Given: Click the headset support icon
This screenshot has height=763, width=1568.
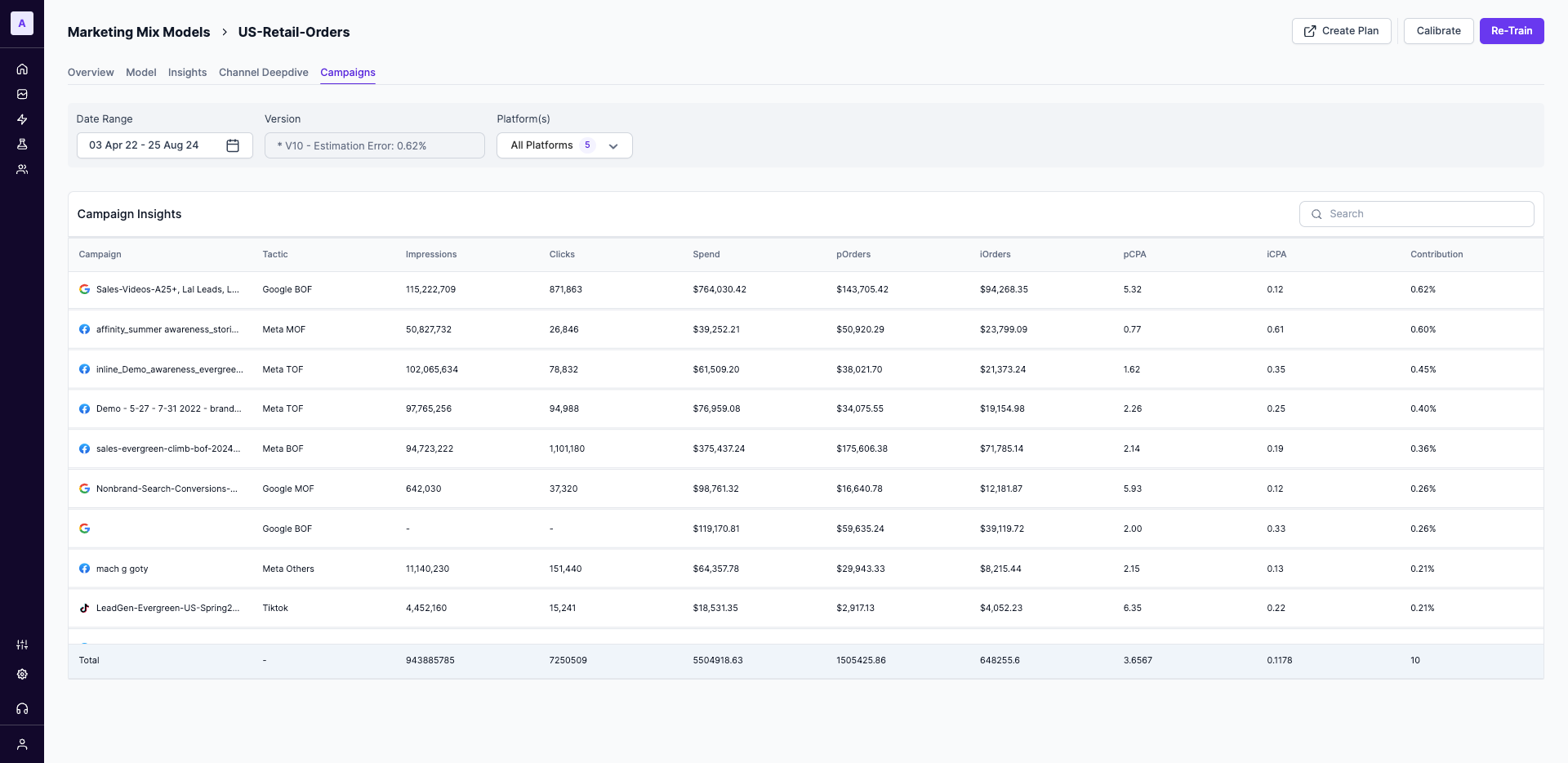Looking at the screenshot, I should (x=22, y=708).
